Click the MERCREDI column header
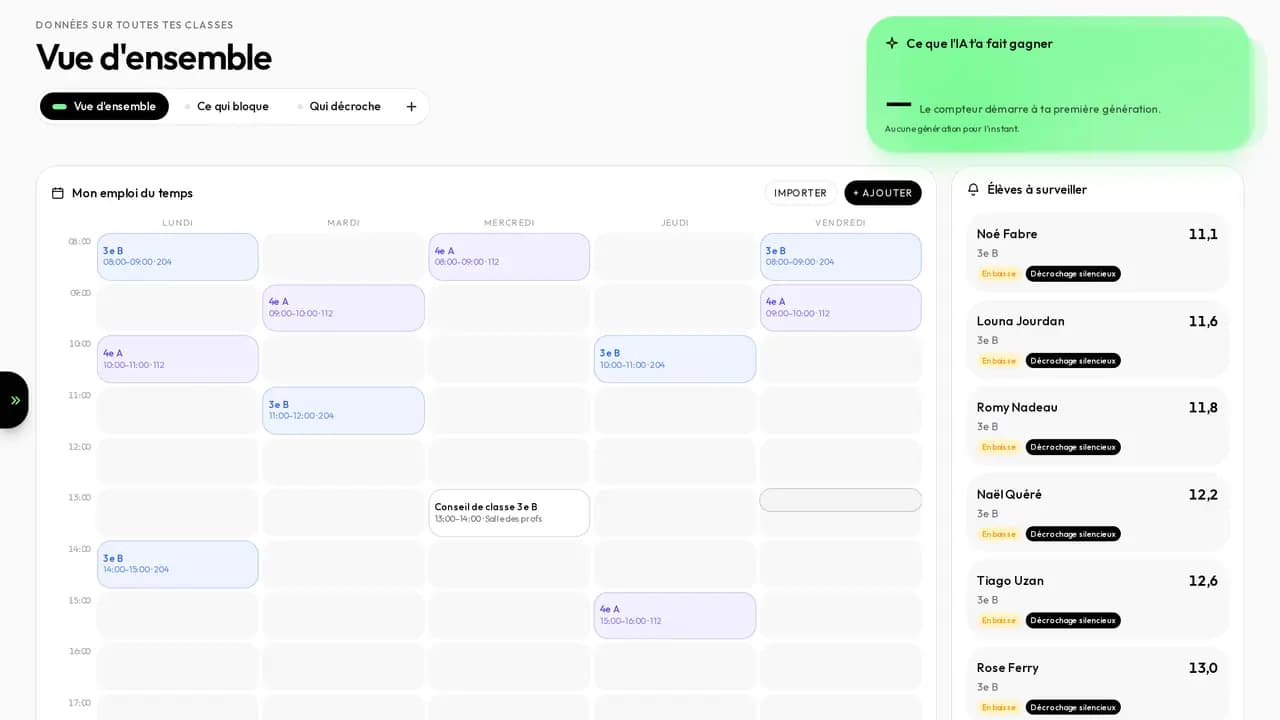Screen dimensions: 1280x720 click(509, 223)
